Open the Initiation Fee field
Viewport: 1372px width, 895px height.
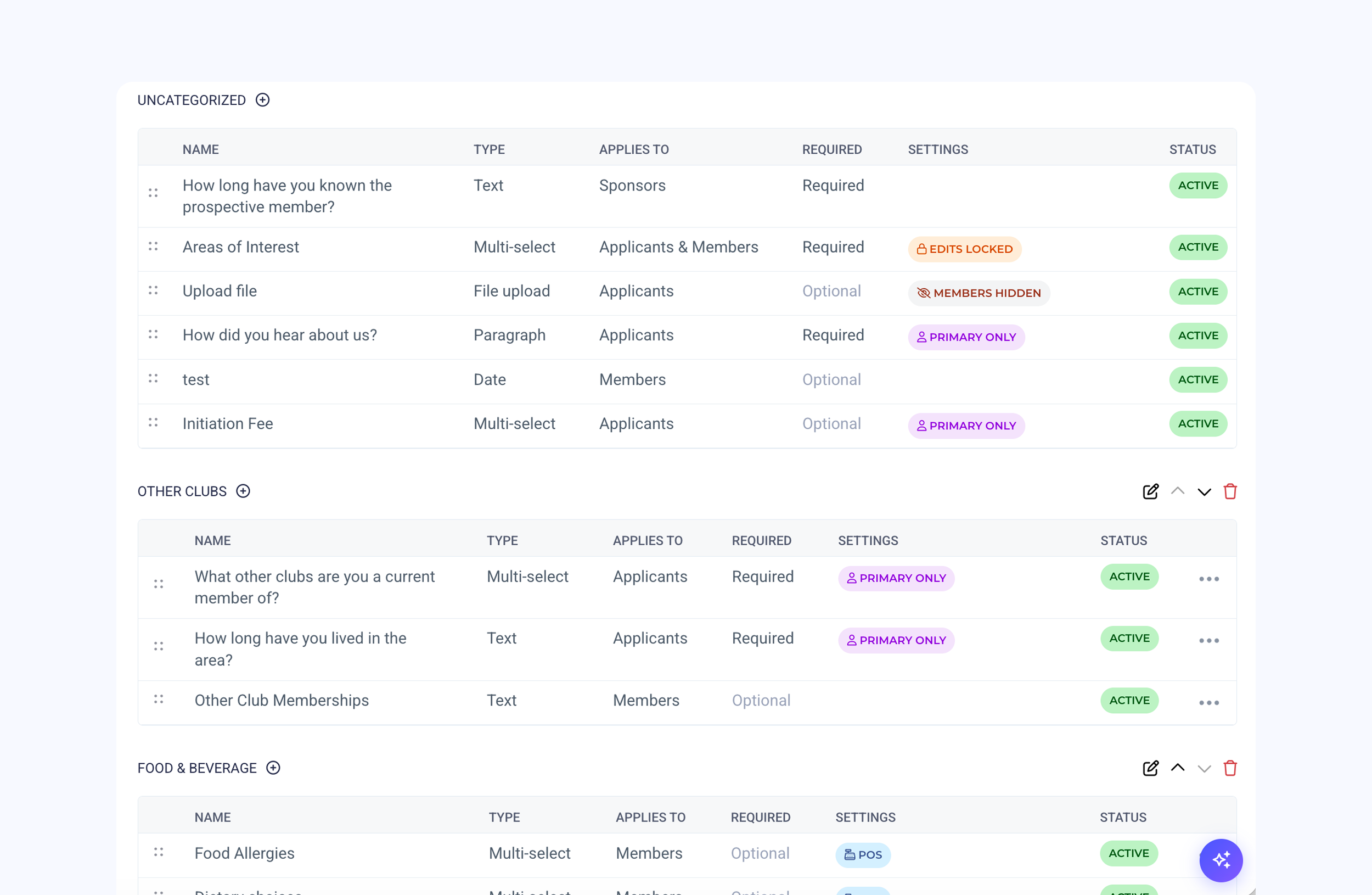coord(228,423)
